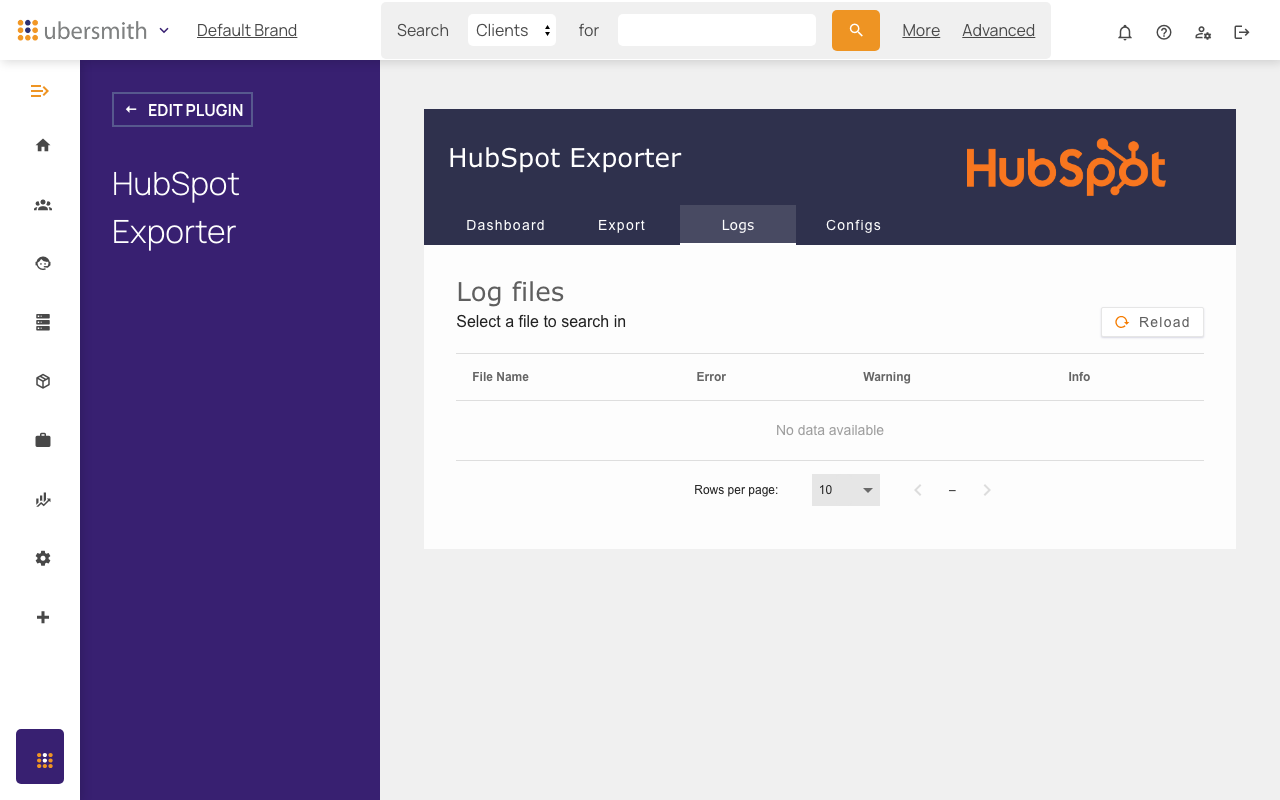1280x800 pixels.
Task: Reload the log files list
Action: pos(1152,322)
